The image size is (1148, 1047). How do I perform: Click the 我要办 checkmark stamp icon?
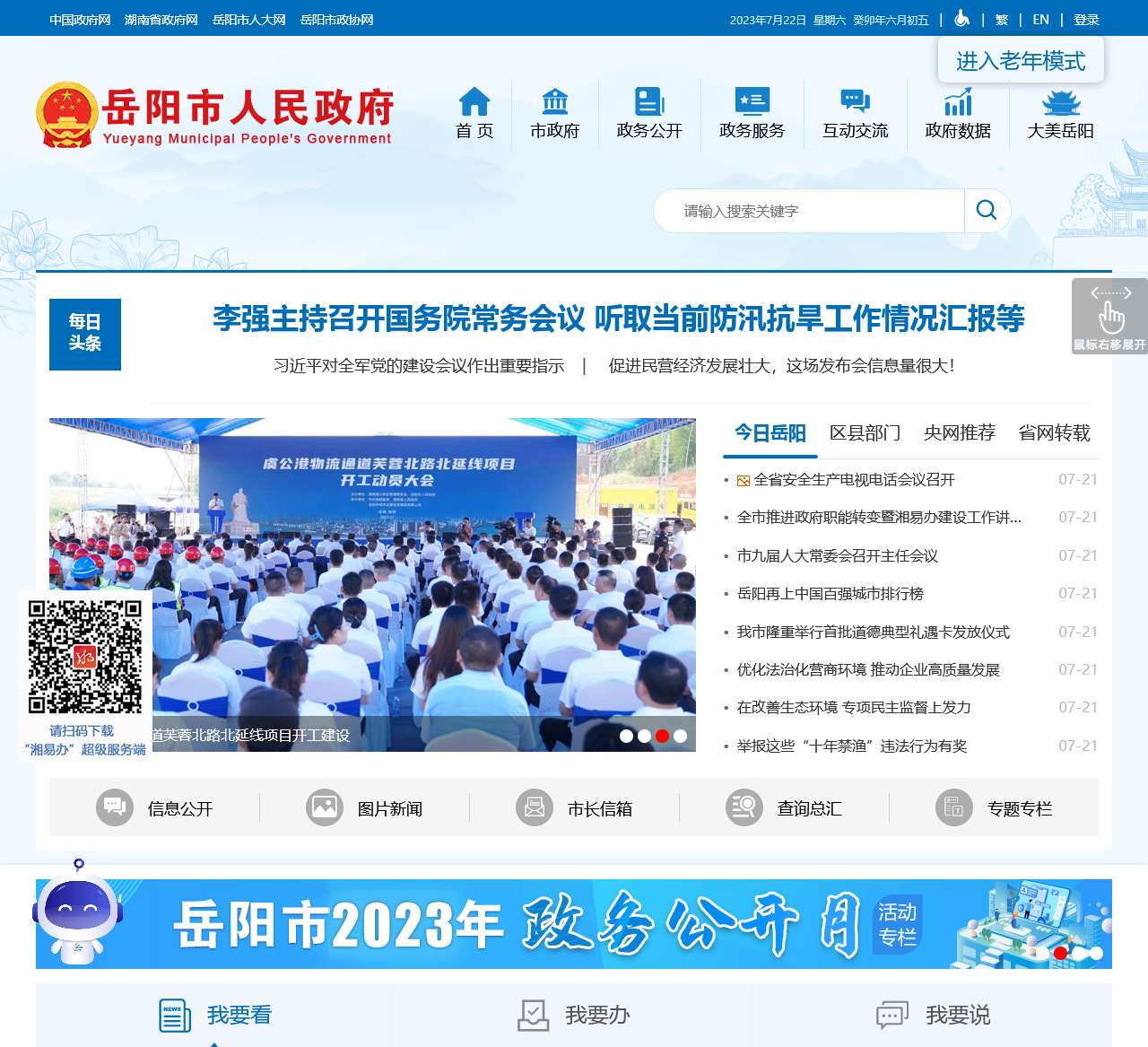[533, 1016]
